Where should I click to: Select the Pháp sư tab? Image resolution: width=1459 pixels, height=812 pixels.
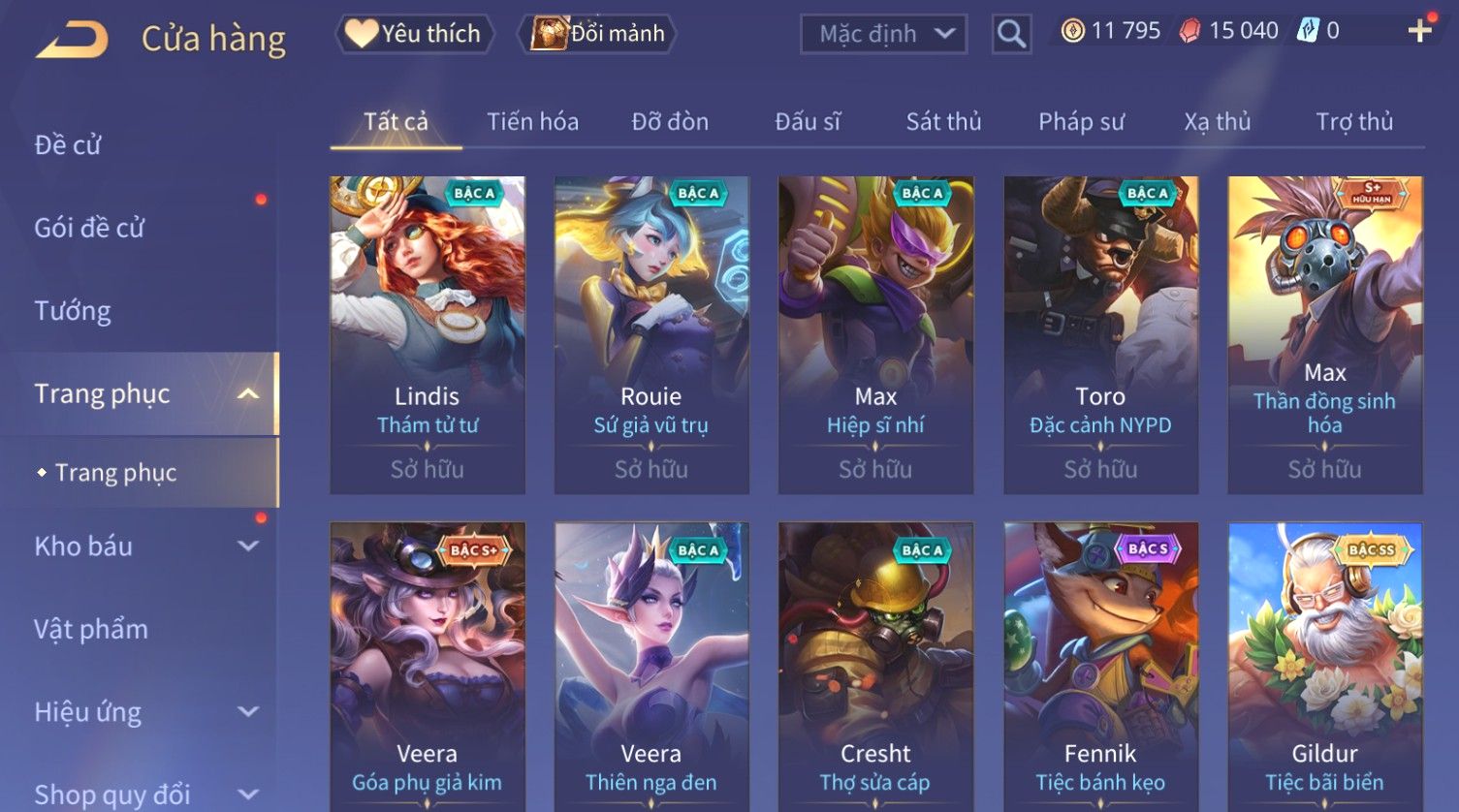click(x=1081, y=122)
